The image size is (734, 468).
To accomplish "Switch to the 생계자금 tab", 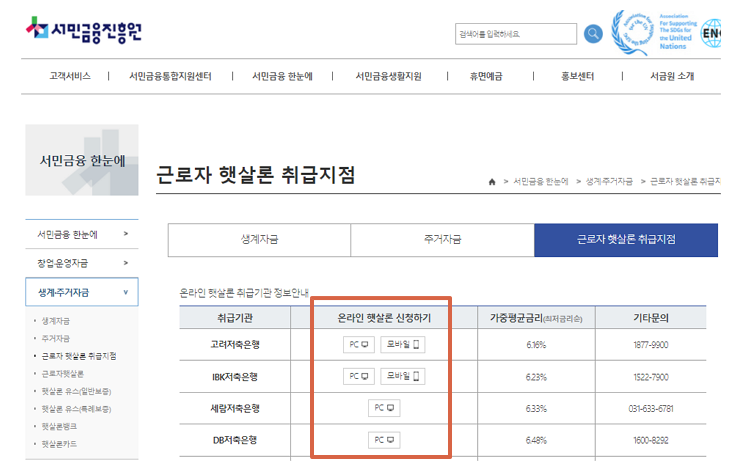I will pos(259,240).
